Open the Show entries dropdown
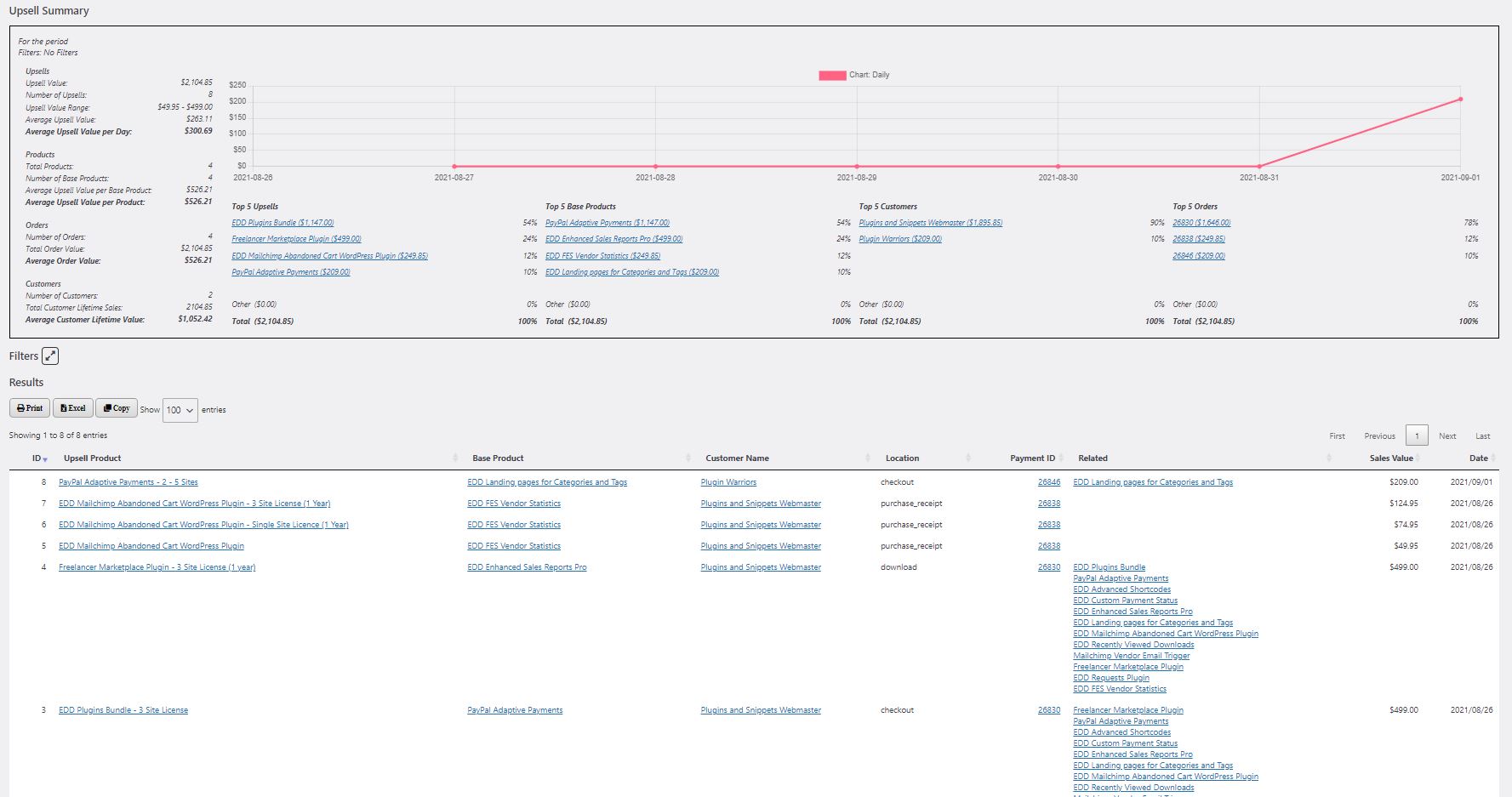 tap(180, 410)
